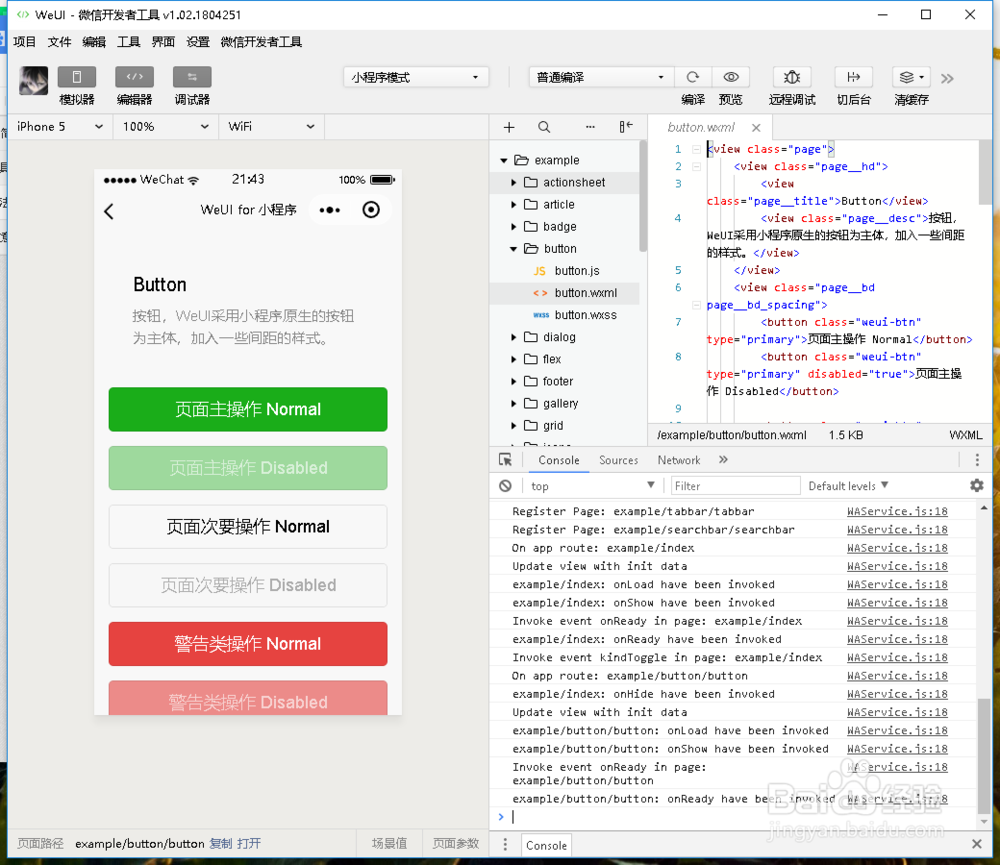The width and height of the screenshot is (1000, 865).
Task: Show more devtools tabs chevron
Action: coord(723,460)
